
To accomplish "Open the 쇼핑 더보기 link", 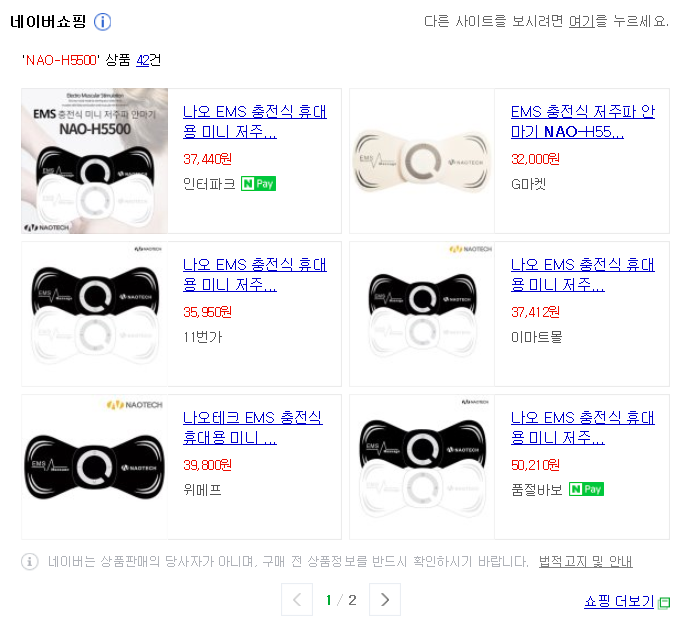I will tap(619, 601).
